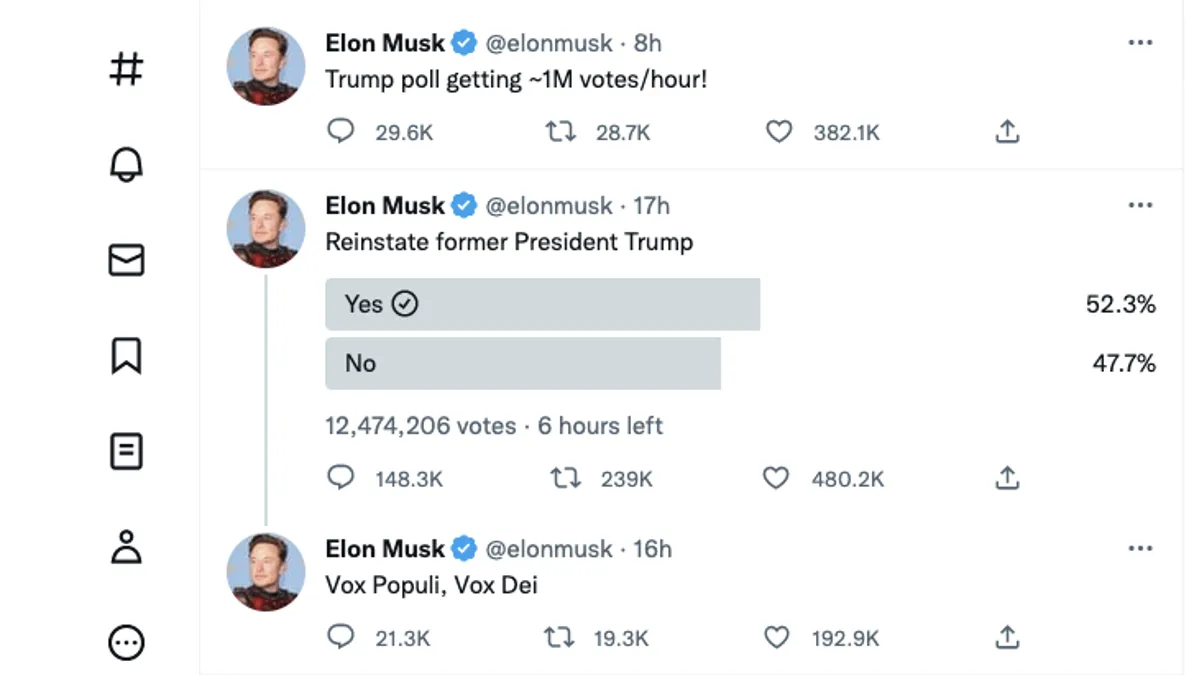Open the Explore hashtag icon

(125, 68)
